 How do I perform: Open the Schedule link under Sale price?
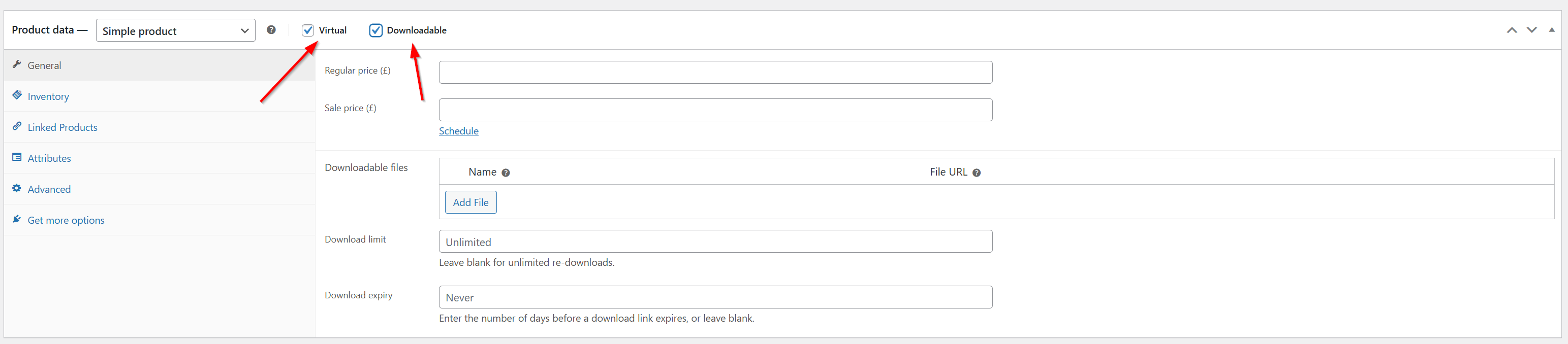(x=458, y=131)
